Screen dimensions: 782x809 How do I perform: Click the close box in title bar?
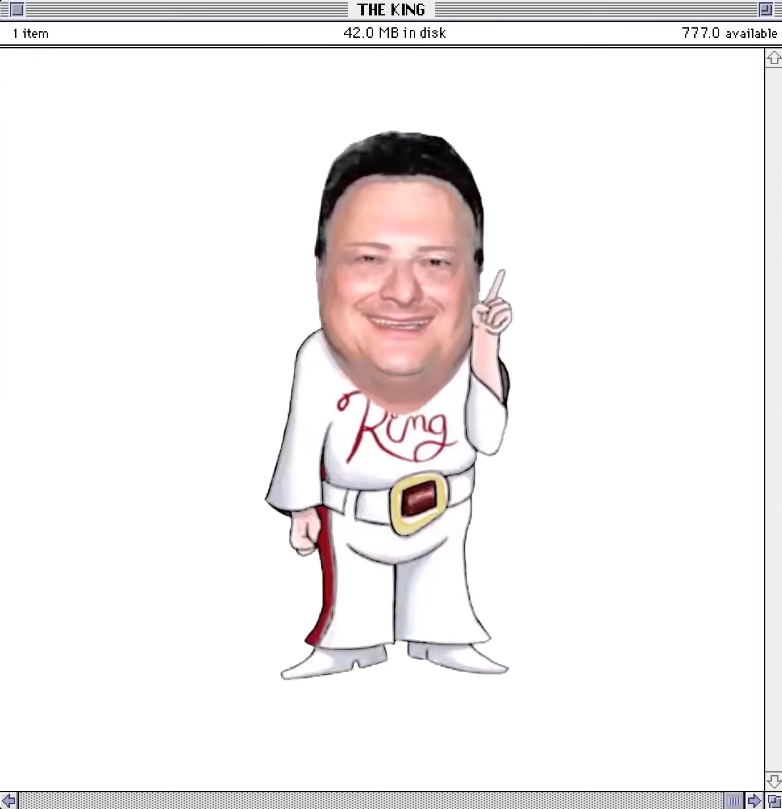(17, 9)
